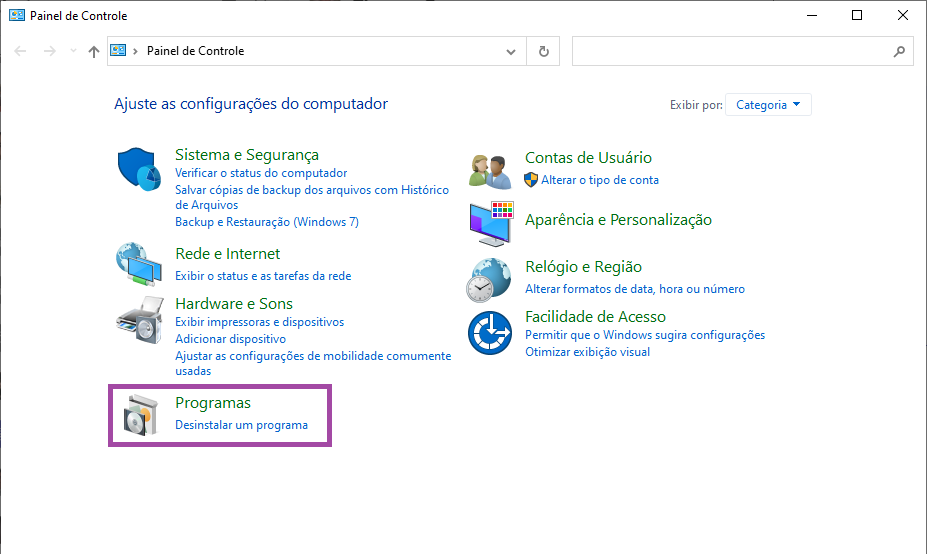Open the recent locations dropdown arrow
The image size is (927, 554).
tap(73, 51)
